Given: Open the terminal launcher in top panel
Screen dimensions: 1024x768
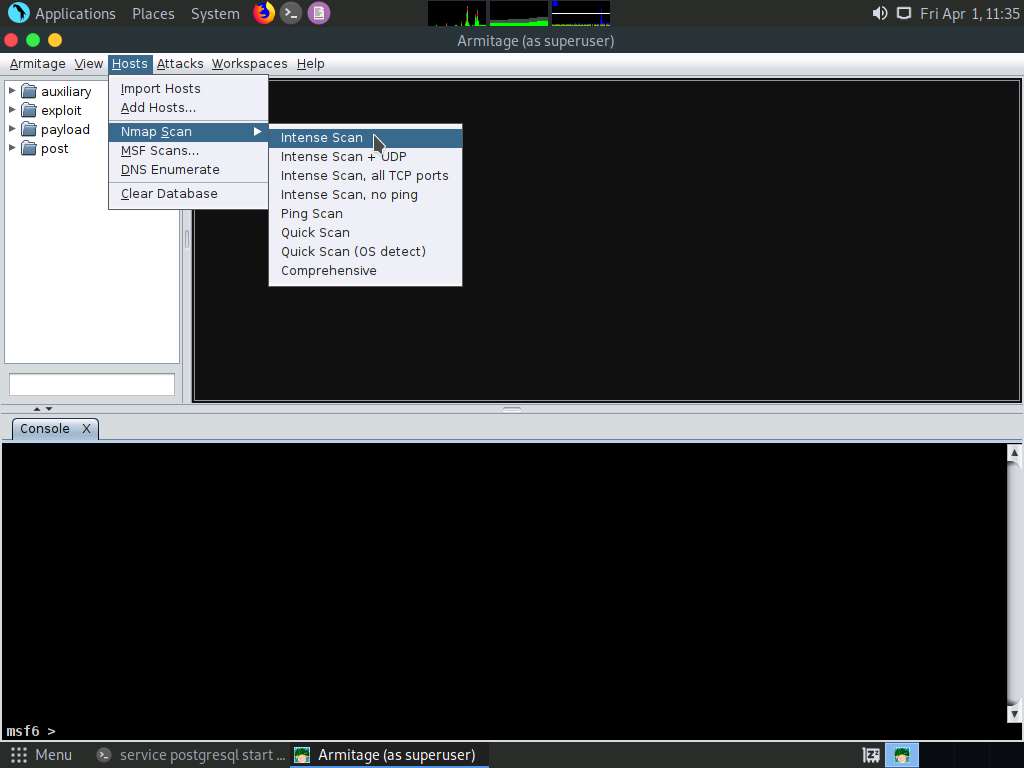Looking at the screenshot, I should (291, 13).
